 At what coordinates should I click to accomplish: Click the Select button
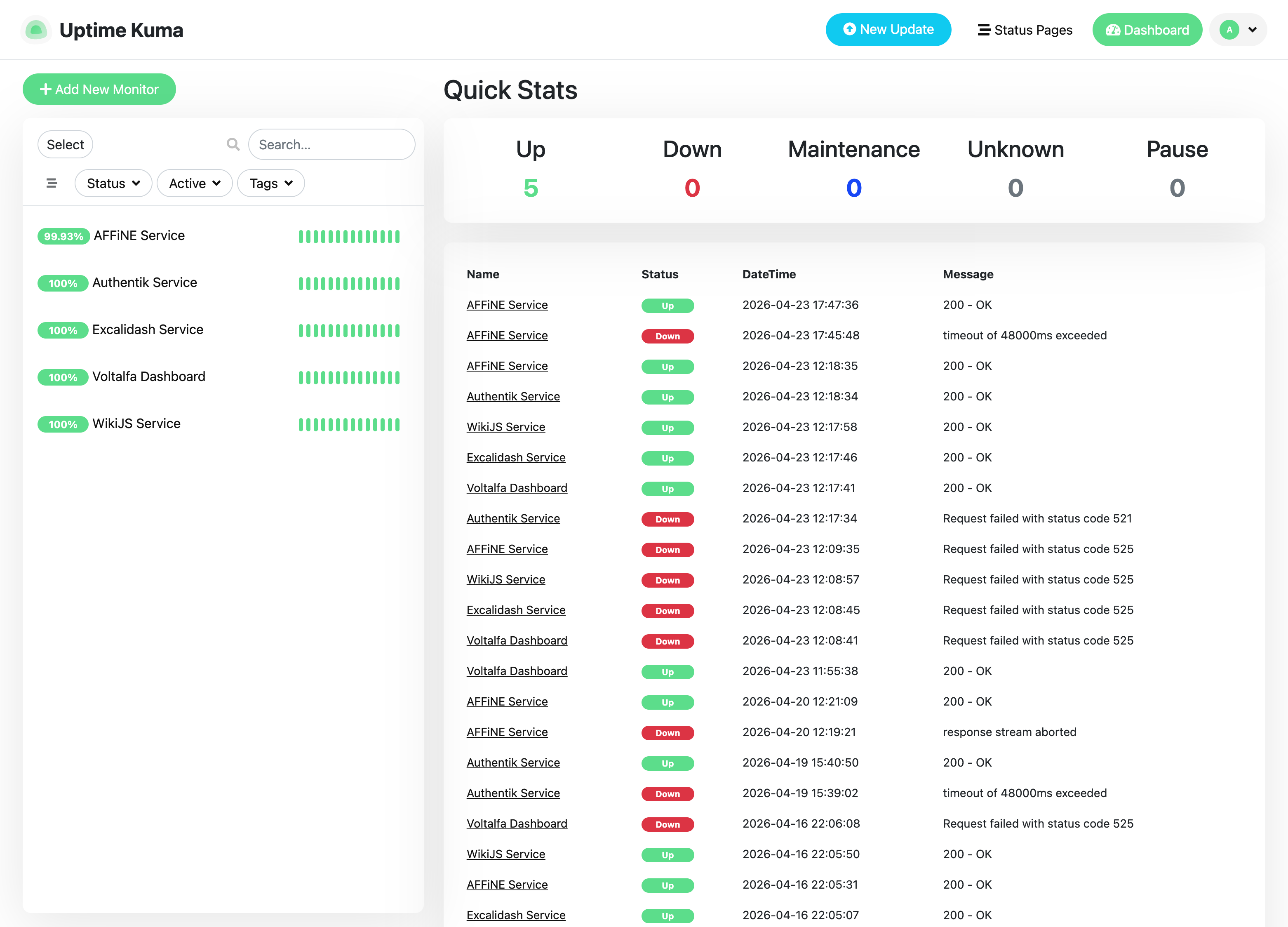65,144
